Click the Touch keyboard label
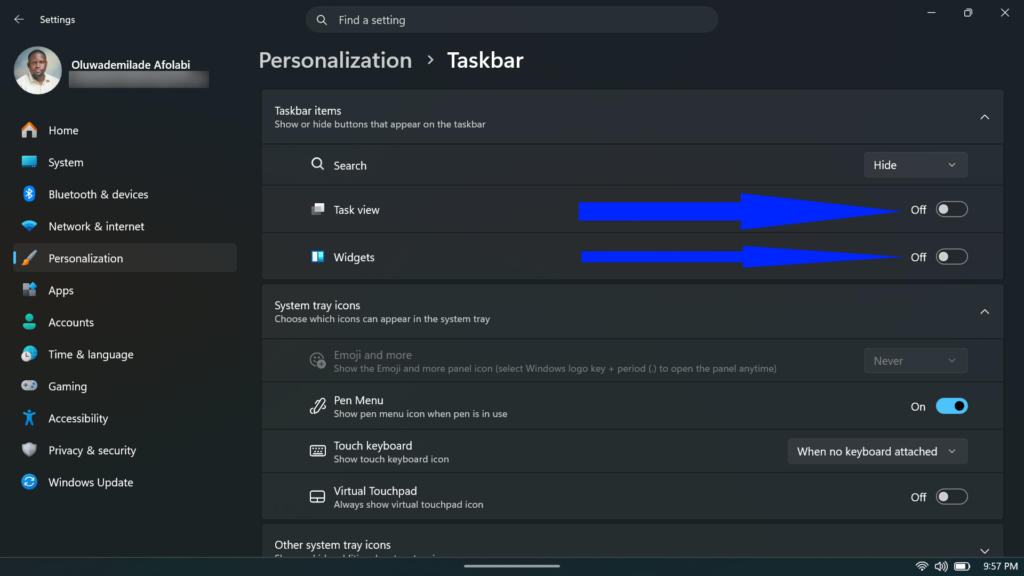This screenshot has height=576, width=1024. [373, 445]
